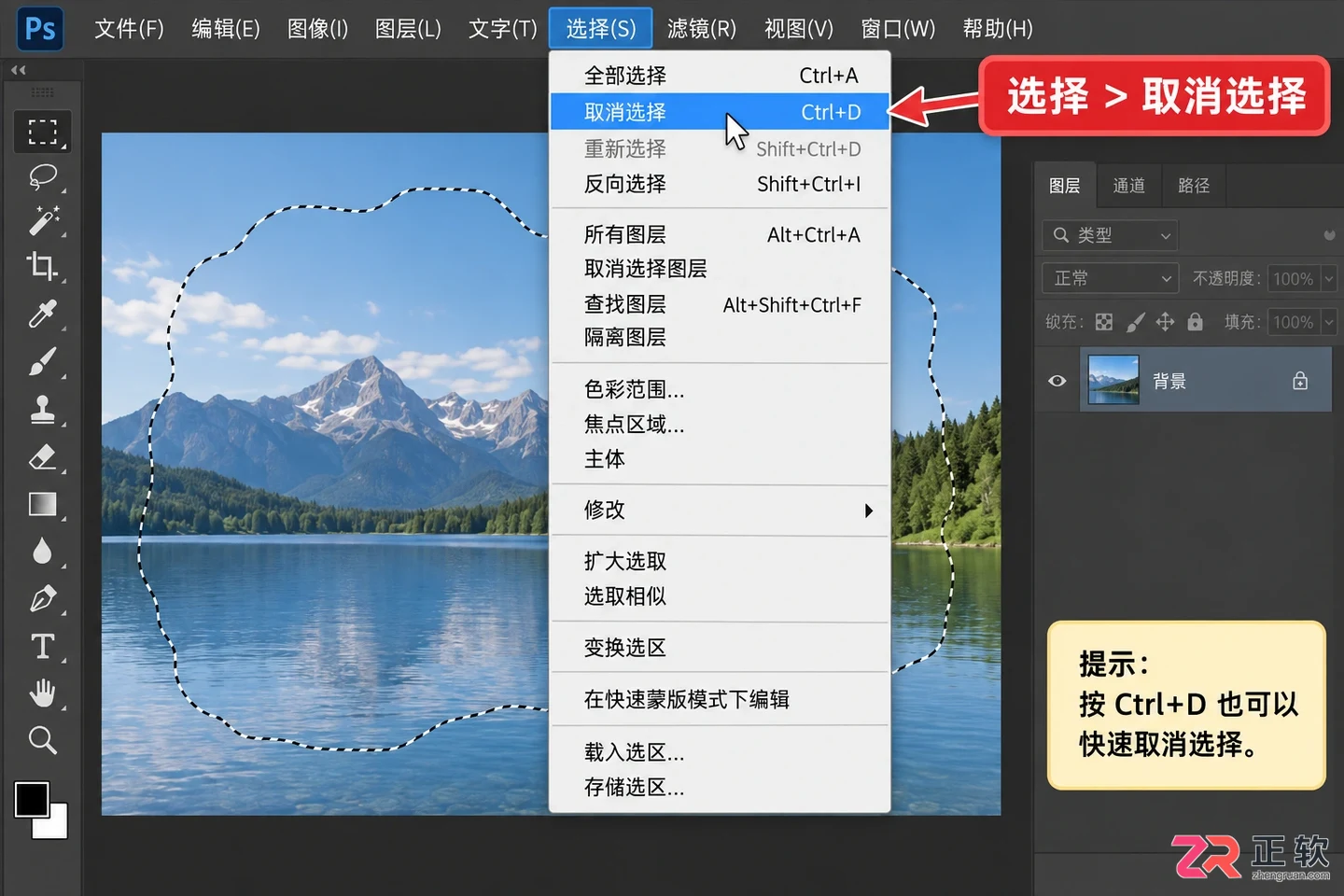Open the 文件(F) menu
1344x896 pixels.
(x=129, y=29)
